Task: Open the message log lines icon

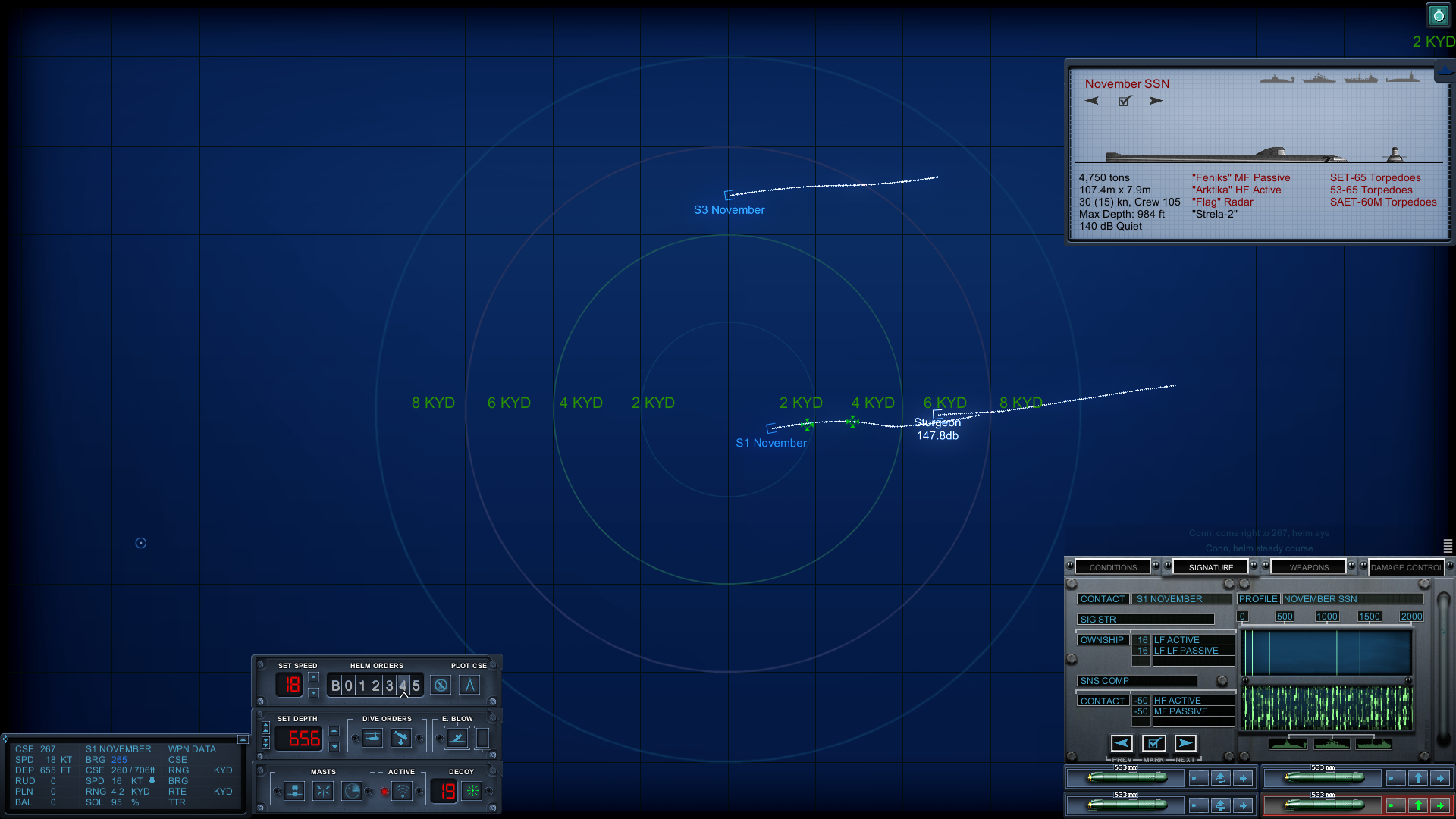Action: (x=1448, y=545)
